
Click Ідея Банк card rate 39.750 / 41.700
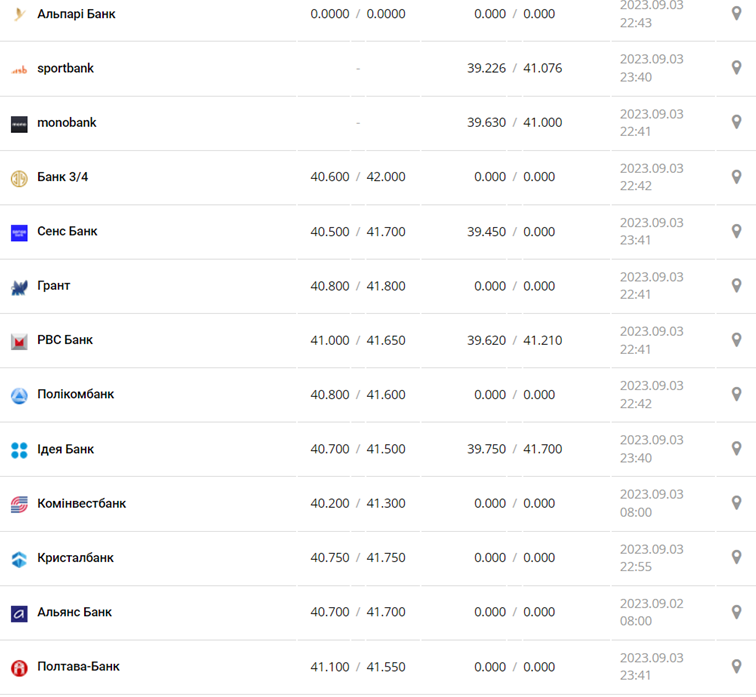point(514,449)
